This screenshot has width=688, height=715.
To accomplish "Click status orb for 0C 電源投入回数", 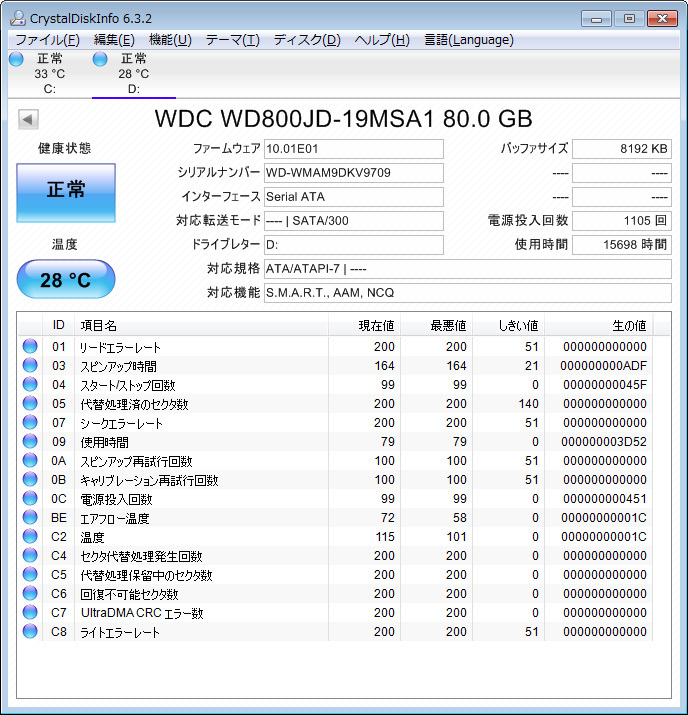I will tap(30, 498).
